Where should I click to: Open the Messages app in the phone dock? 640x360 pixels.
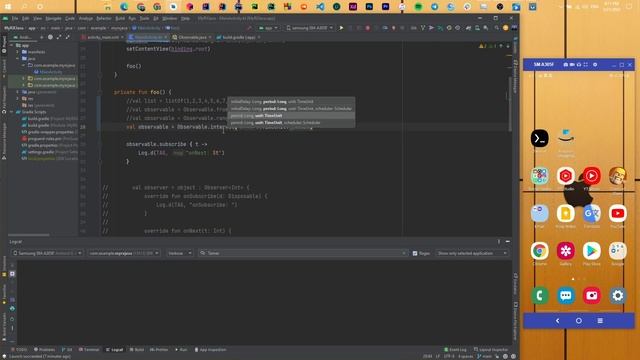[x=565, y=296]
